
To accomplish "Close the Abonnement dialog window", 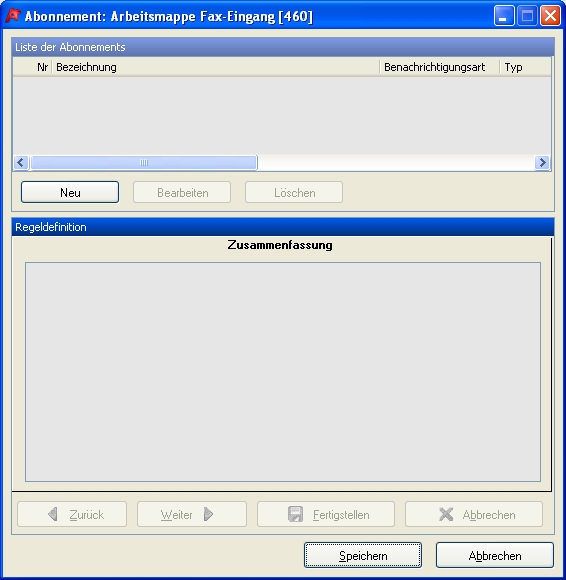I will tap(550, 16).
